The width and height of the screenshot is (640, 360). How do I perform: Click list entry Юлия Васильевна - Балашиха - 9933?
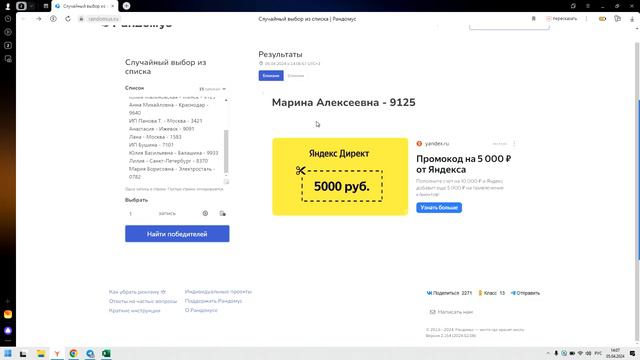pyautogui.click(x=173, y=153)
